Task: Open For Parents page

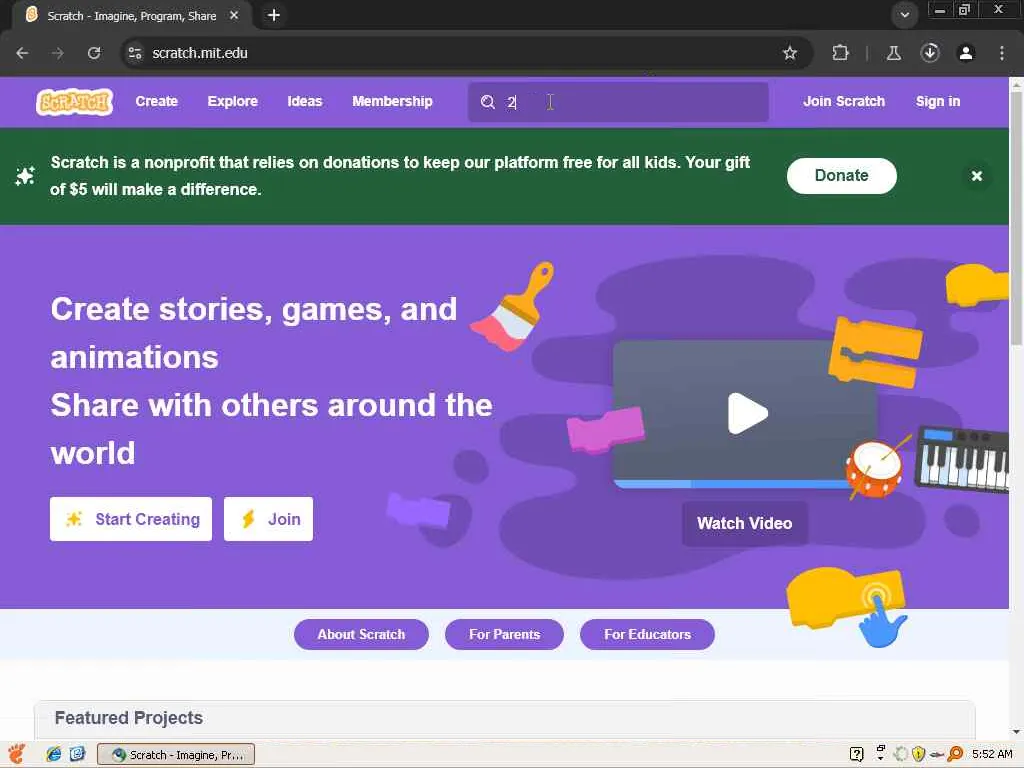Action: (x=504, y=634)
